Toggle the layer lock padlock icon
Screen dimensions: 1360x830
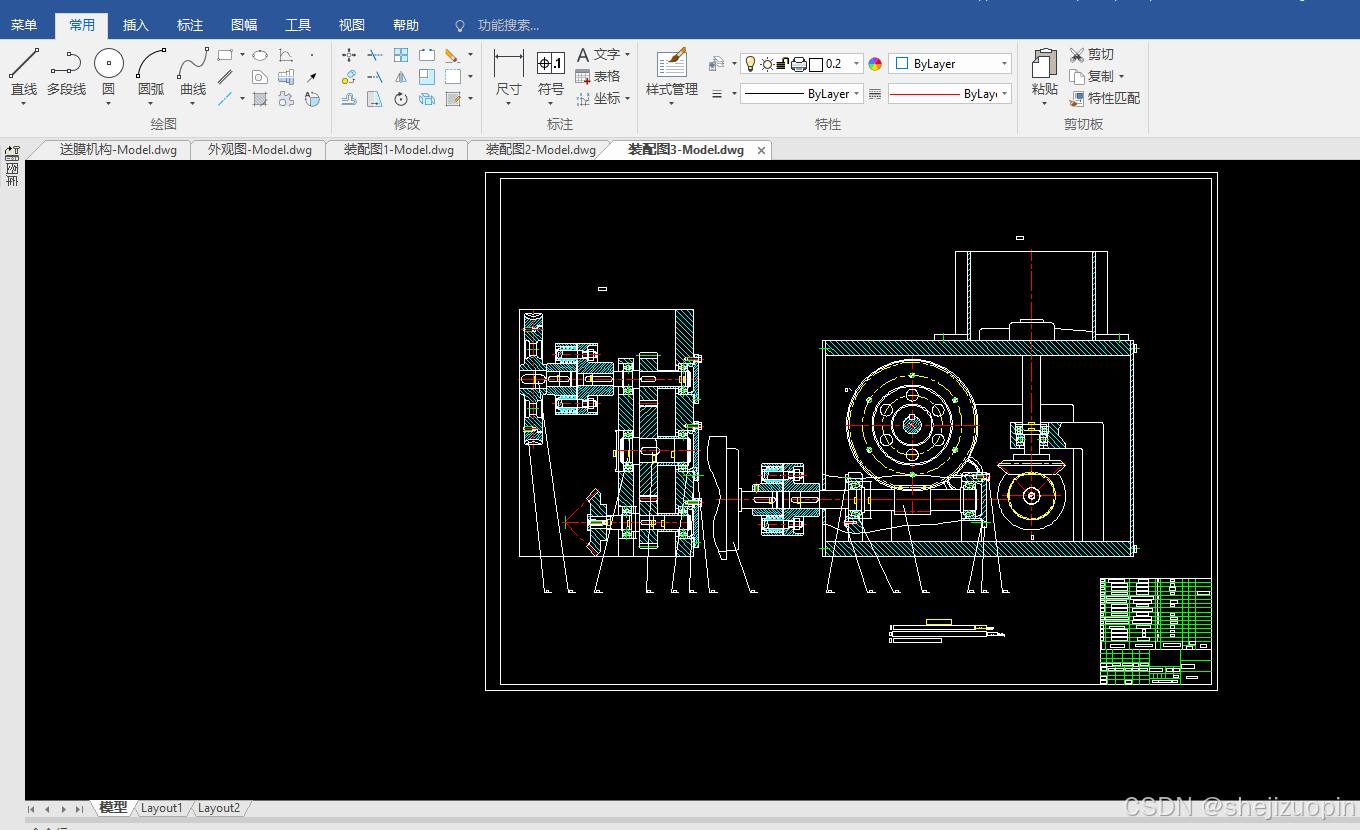(x=782, y=64)
